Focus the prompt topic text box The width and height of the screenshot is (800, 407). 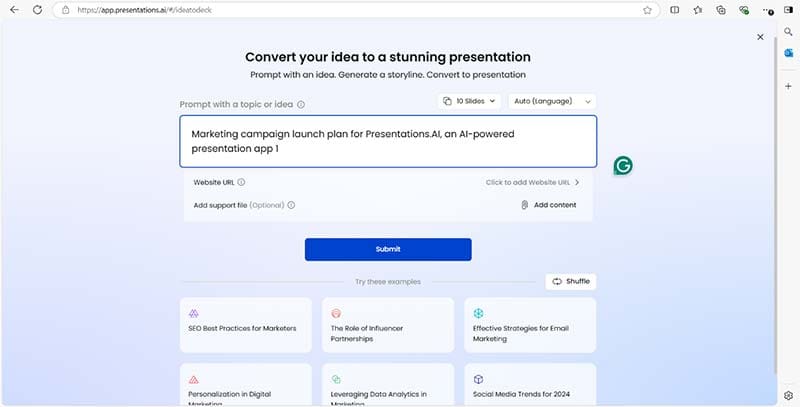click(x=388, y=141)
